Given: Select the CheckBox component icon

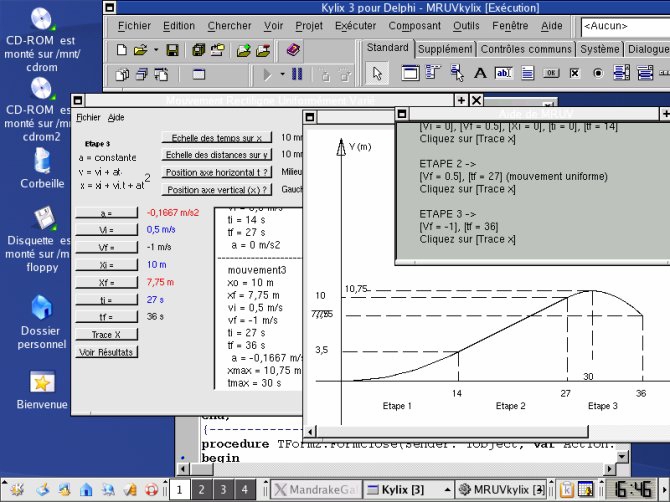Looking at the screenshot, I should click(575, 73).
